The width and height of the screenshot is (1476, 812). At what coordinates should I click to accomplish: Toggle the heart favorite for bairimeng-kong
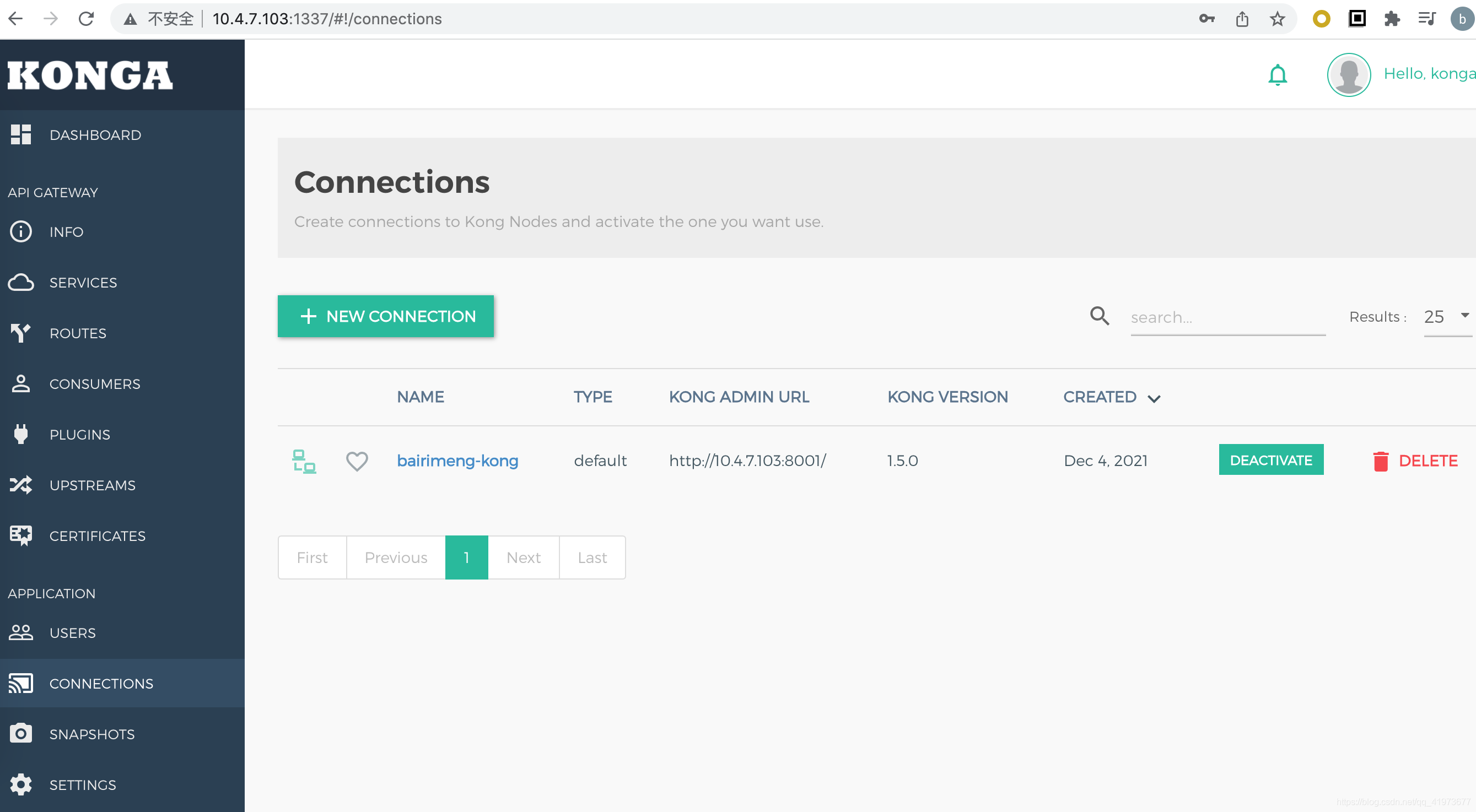point(357,461)
